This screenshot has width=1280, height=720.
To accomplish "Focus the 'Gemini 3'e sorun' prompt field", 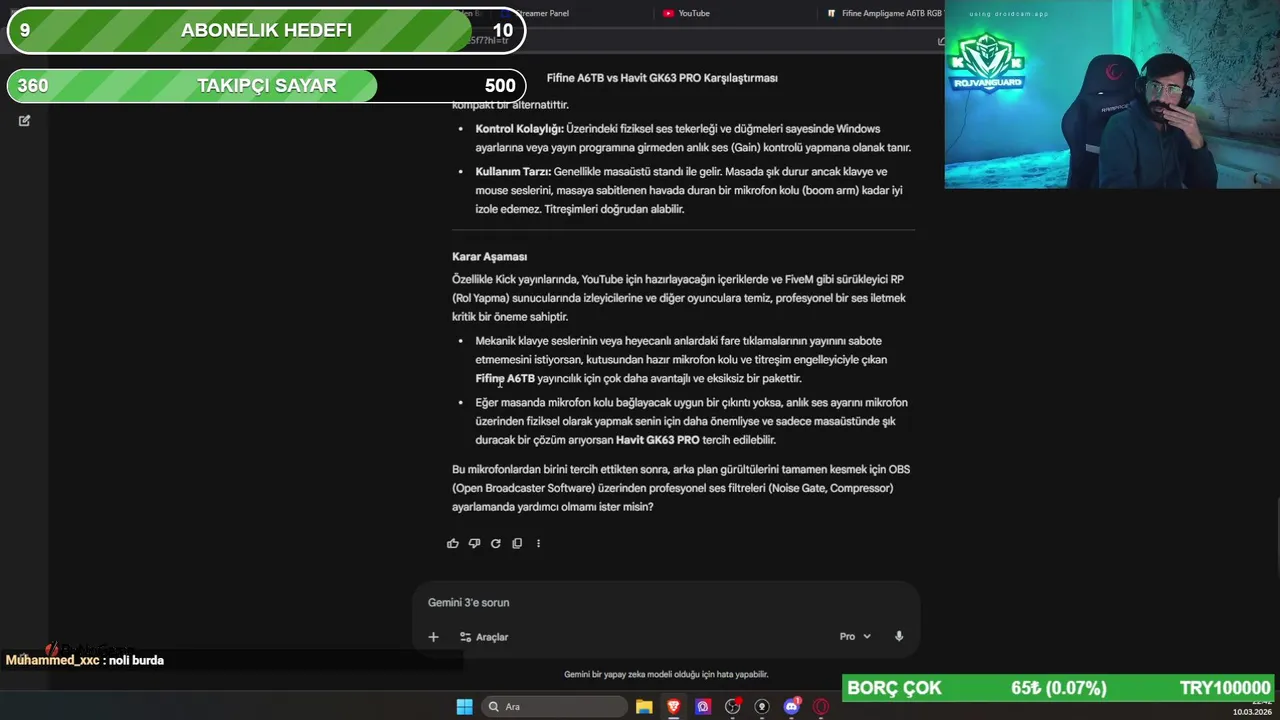I will 665,603.
